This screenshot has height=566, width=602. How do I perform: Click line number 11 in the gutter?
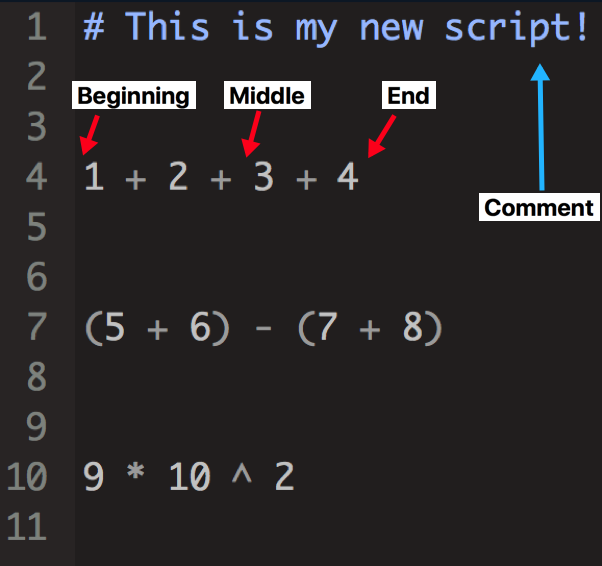[x=27, y=528]
